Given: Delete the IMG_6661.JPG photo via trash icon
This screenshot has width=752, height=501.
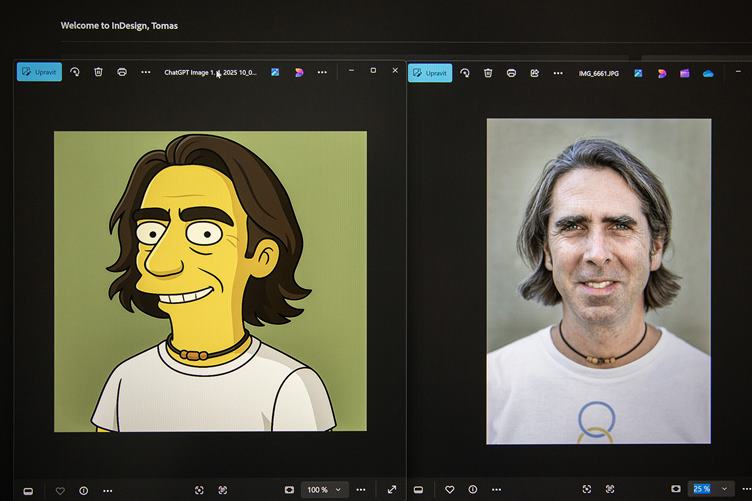Looking at the screenshot, I should (488, 73).
